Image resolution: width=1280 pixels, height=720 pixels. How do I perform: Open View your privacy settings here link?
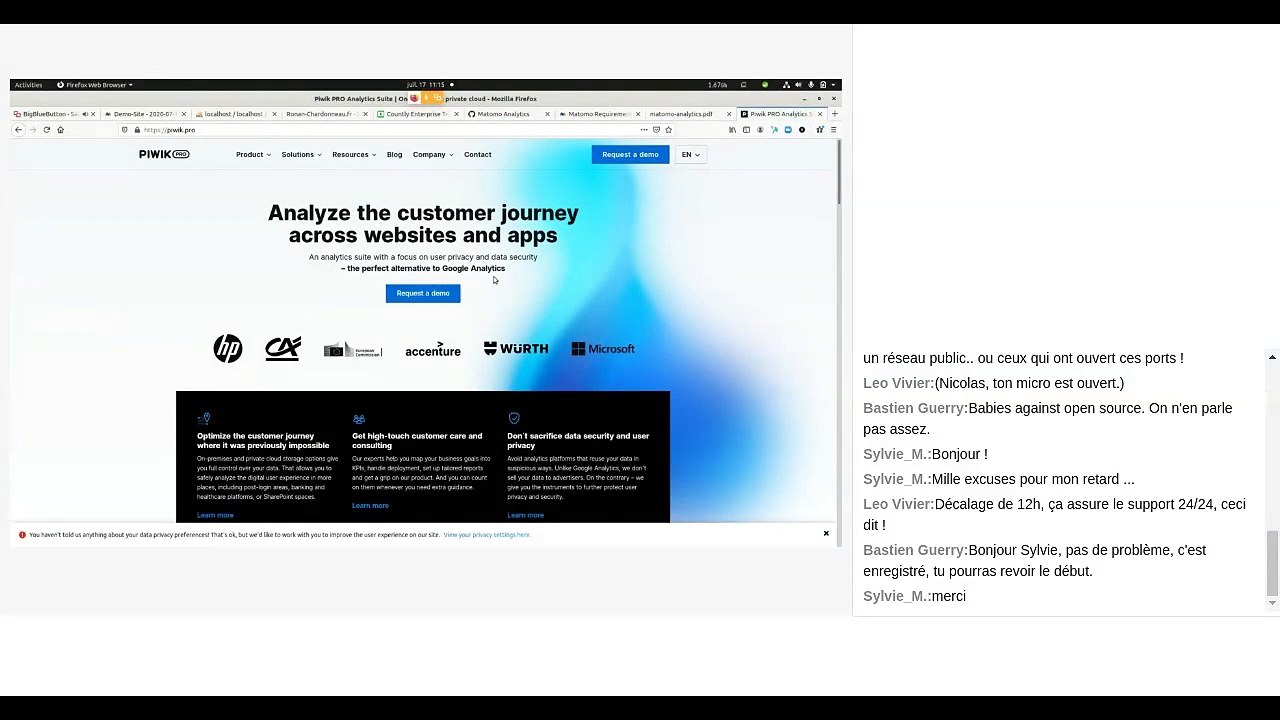[487, 535]
